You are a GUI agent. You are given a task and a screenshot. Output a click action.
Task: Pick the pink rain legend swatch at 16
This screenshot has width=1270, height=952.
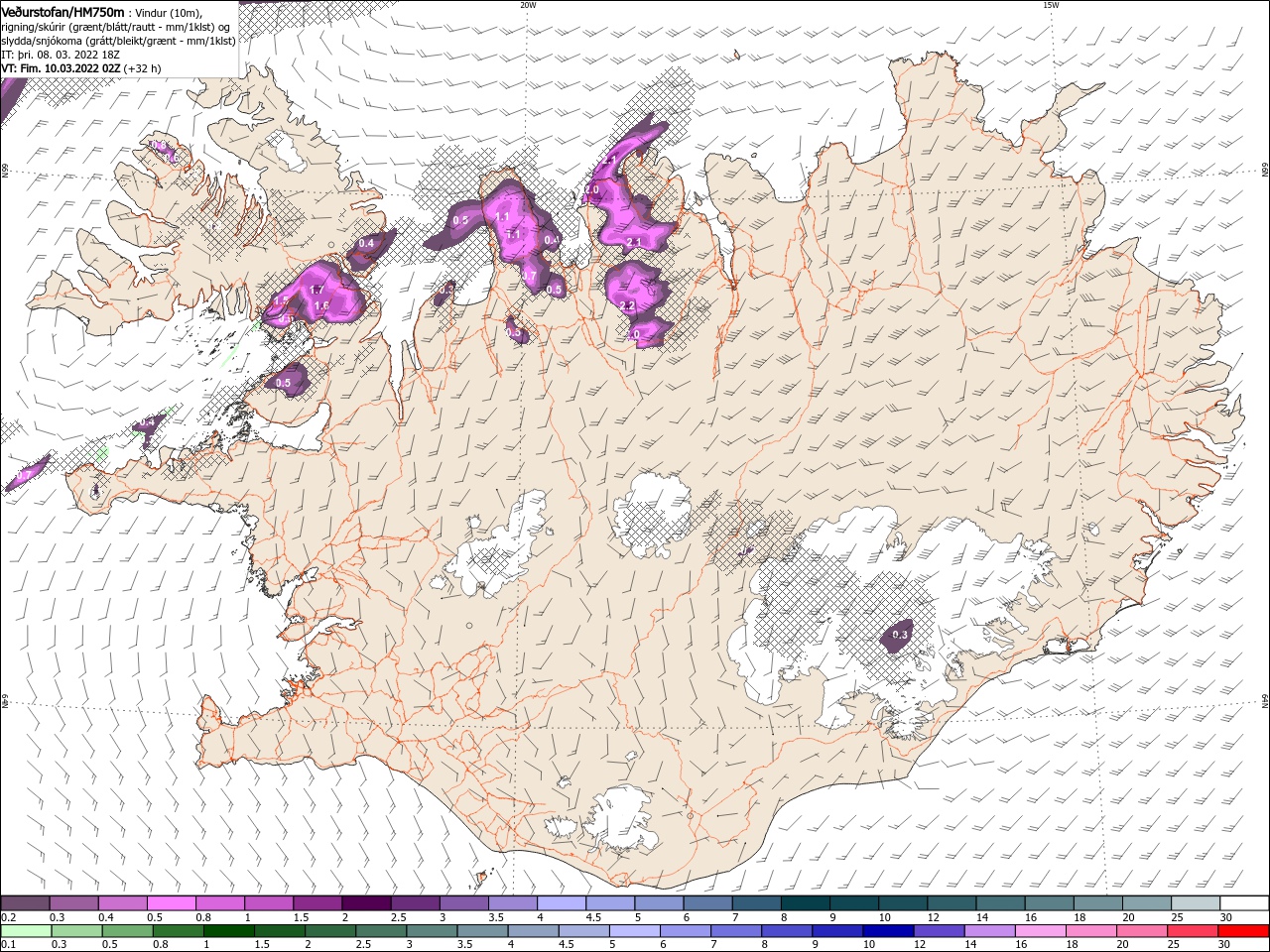[x=1039, y=931]
